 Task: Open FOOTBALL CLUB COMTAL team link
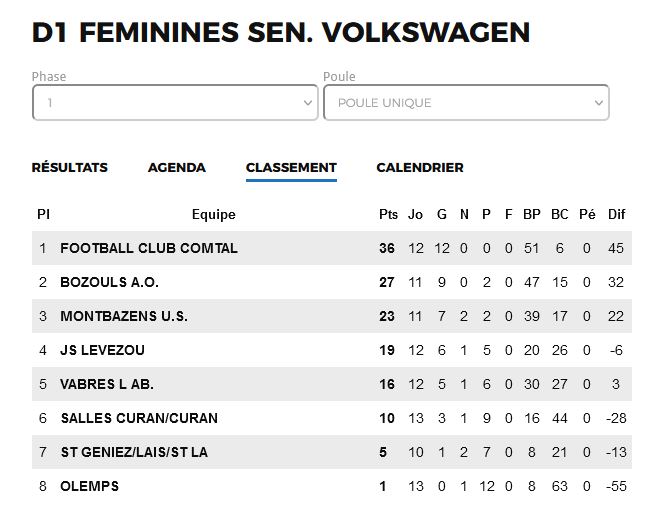[149, 248]
